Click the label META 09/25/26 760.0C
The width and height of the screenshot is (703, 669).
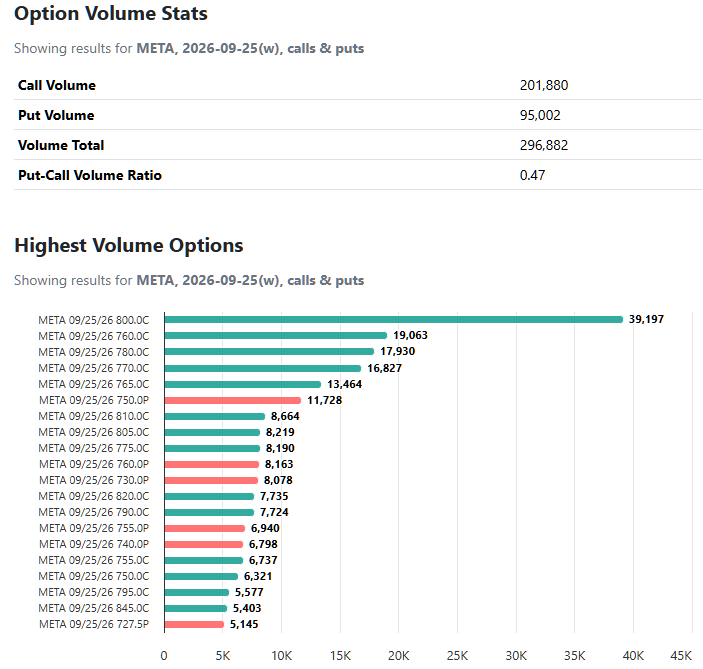(x=94, y=336)
